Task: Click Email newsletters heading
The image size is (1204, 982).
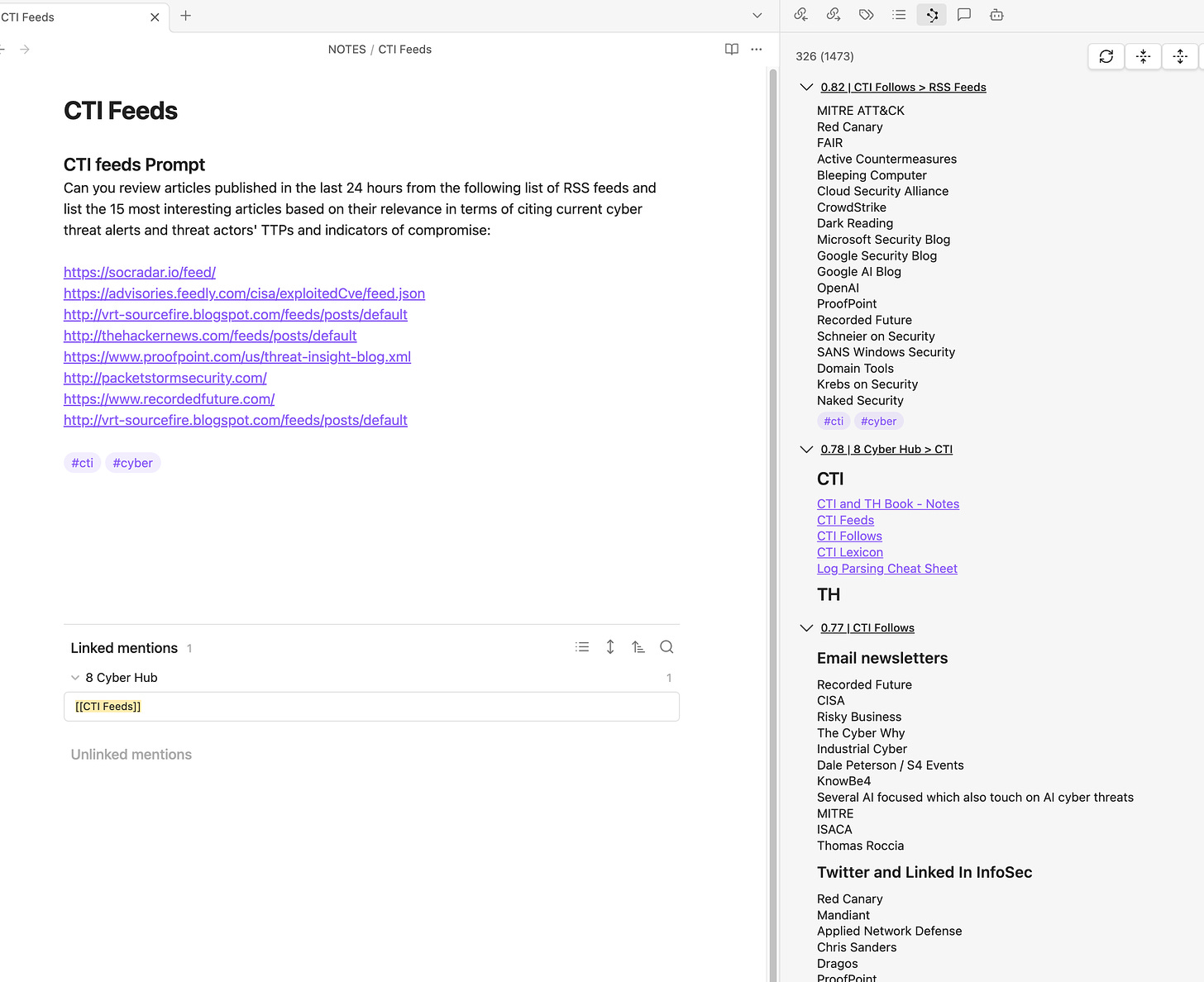Action: (x=882, y=658)
